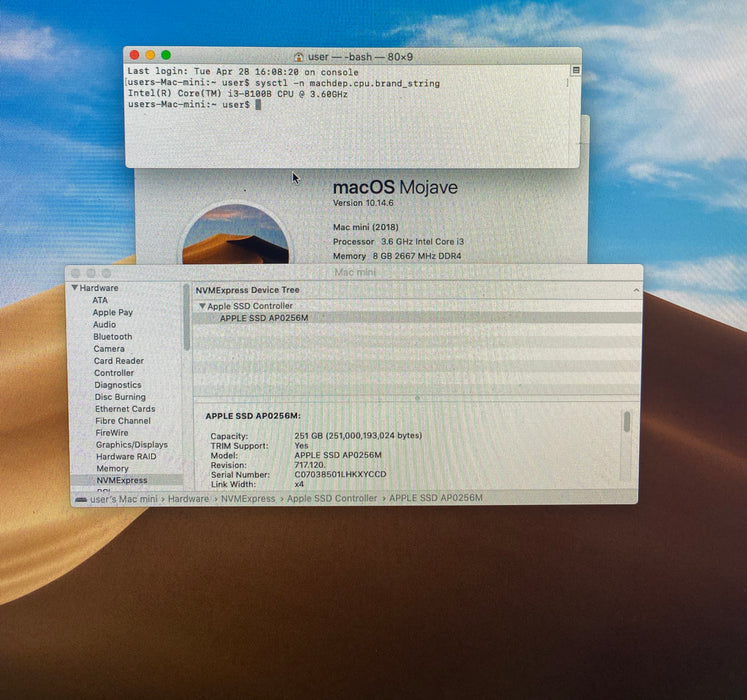Click the details pane scrollbar
The image size is (747, 700).
626,422
